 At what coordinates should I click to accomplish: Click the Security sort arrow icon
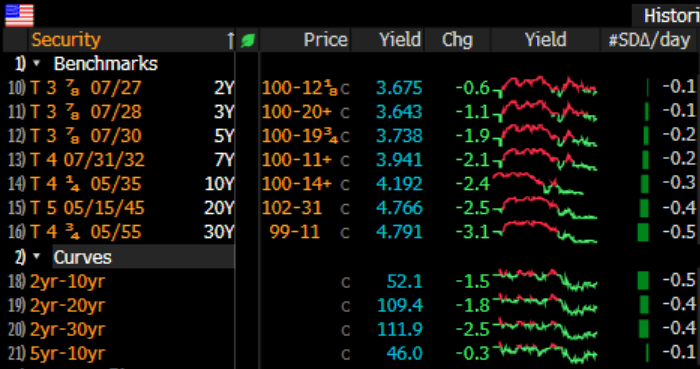point(230,40)
